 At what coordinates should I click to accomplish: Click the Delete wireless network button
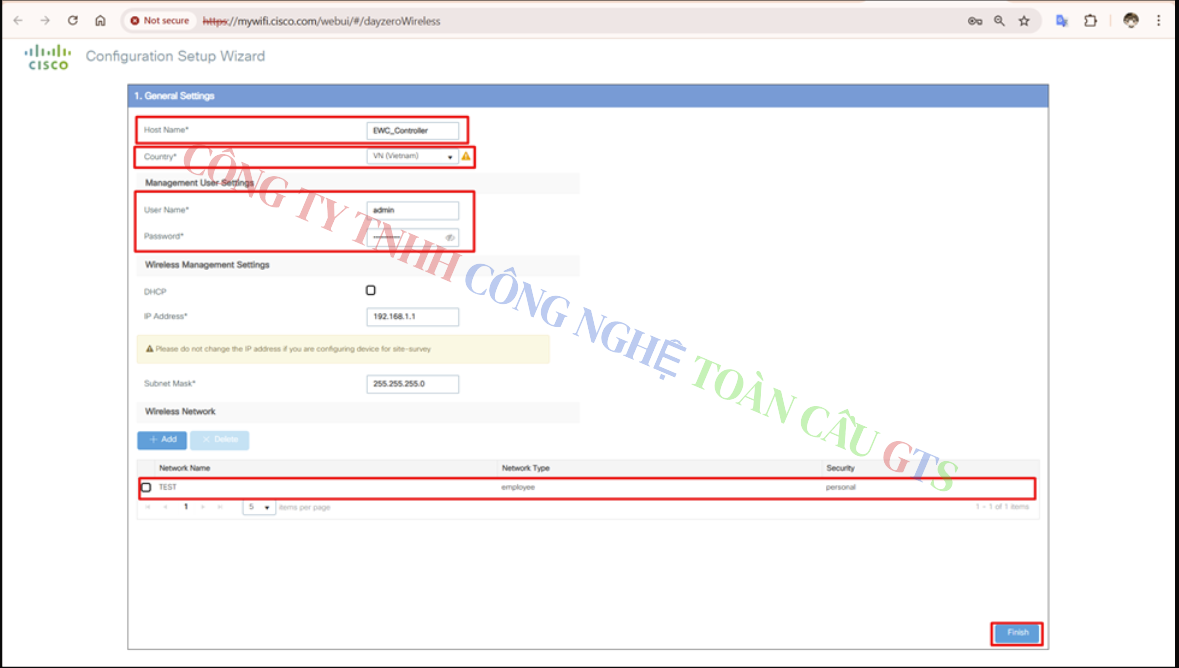coord(220,440)
